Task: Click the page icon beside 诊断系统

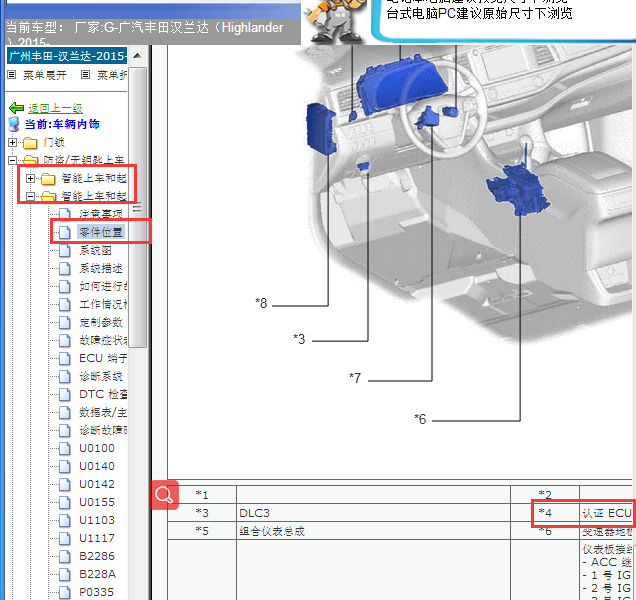Action: 64,376
